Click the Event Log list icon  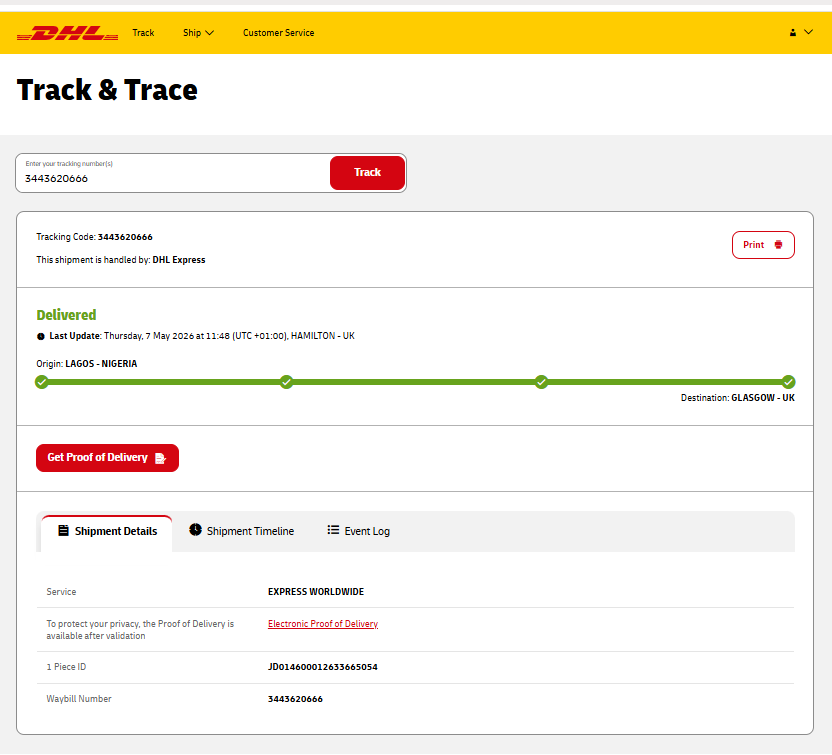click(333, 530)
